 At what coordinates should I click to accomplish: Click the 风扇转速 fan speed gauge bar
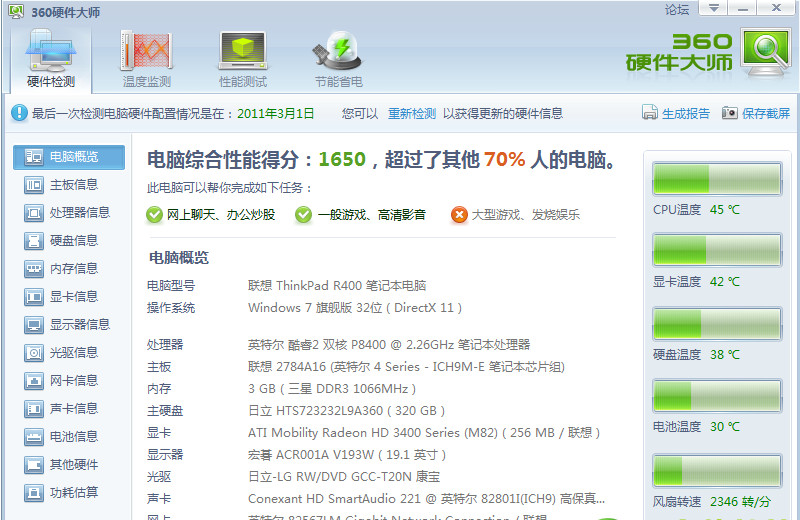click(717, 471)
